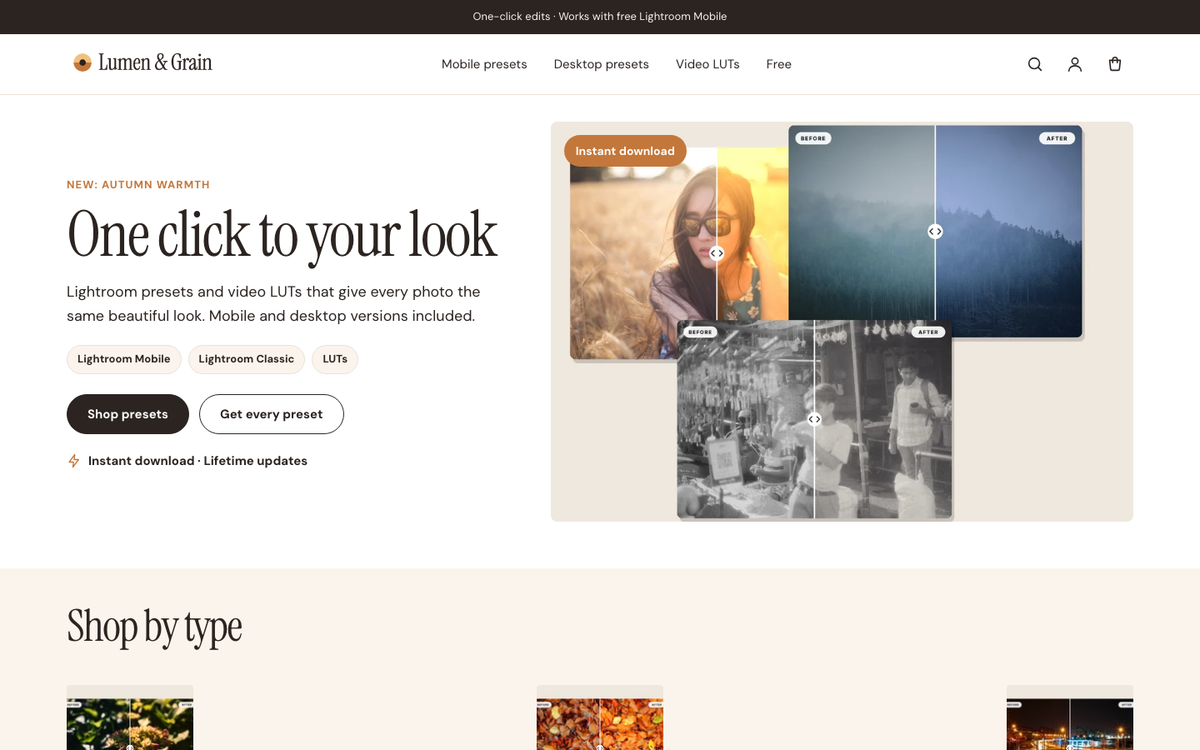Open the account profile icon
Screen dimensions: 1200x750
pos(1075,64)
